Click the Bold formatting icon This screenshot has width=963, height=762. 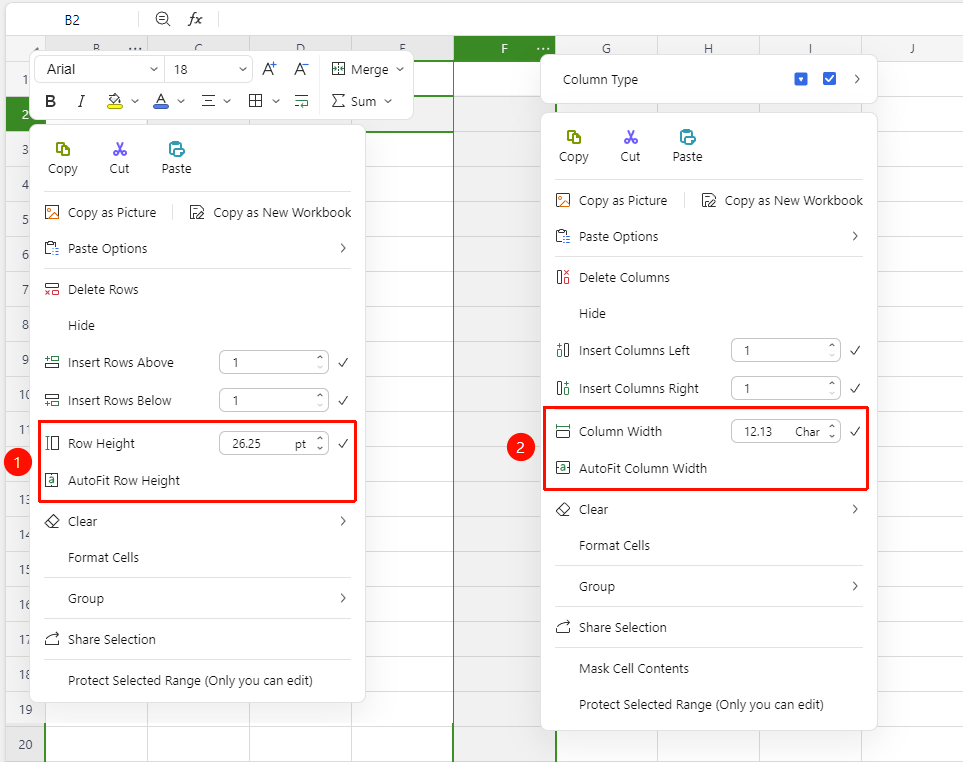51,101
